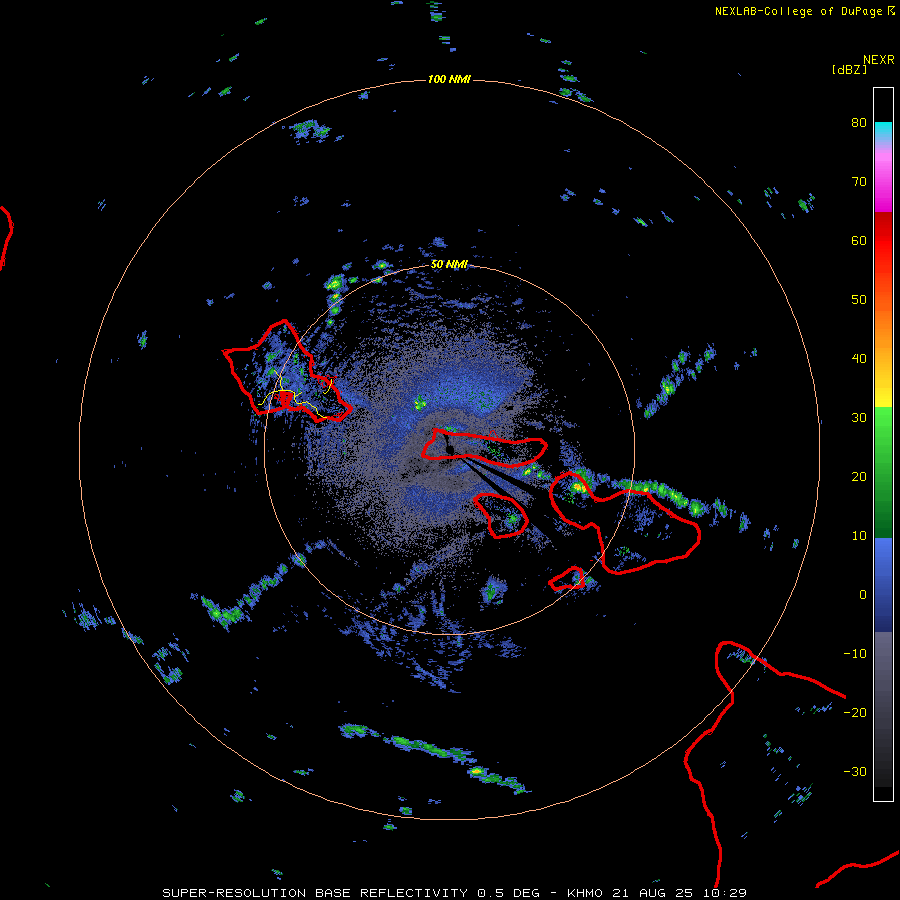Viewport: 900px width, 900px height.
Task: Click the [dBZ] units label
Action: [x=849, y=69]
